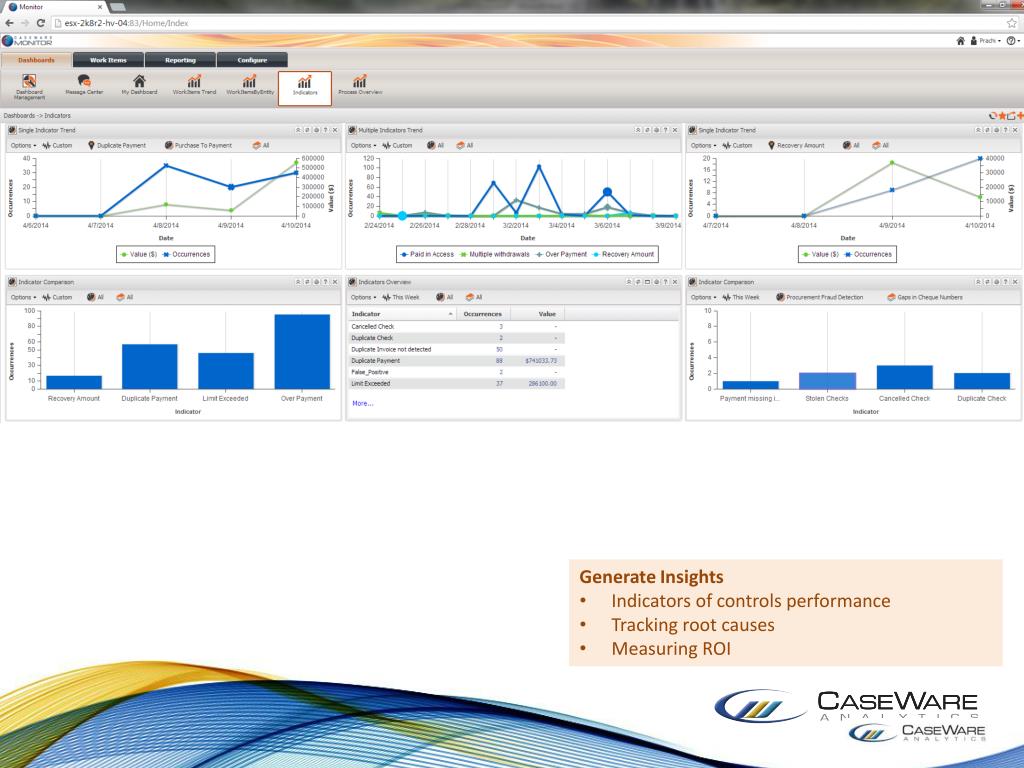
Task: Go back in the browser
Action: tap(9, 23)
